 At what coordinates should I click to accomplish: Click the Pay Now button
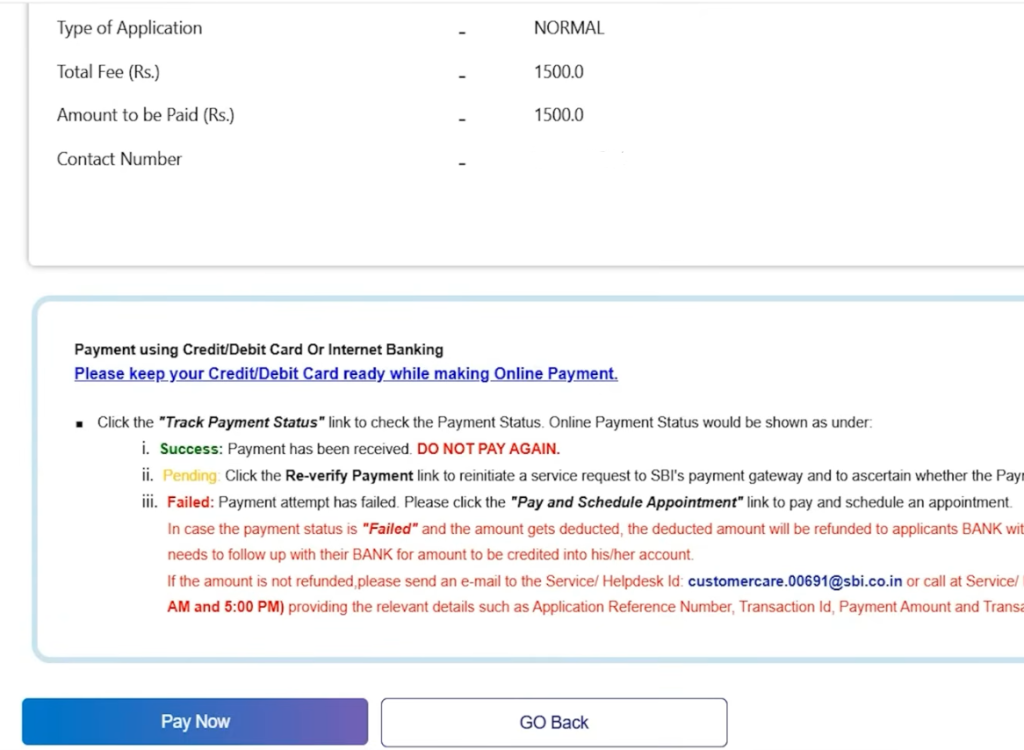[195, 722]
